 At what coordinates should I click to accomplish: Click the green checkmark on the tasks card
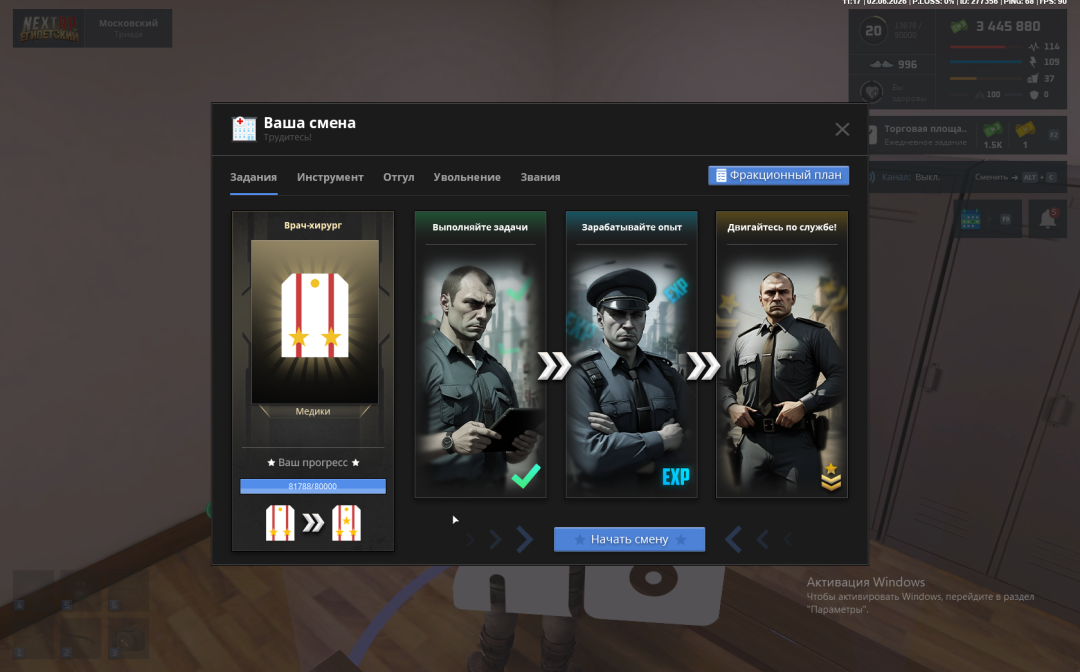pyautogui.click(x=526, y=476)
